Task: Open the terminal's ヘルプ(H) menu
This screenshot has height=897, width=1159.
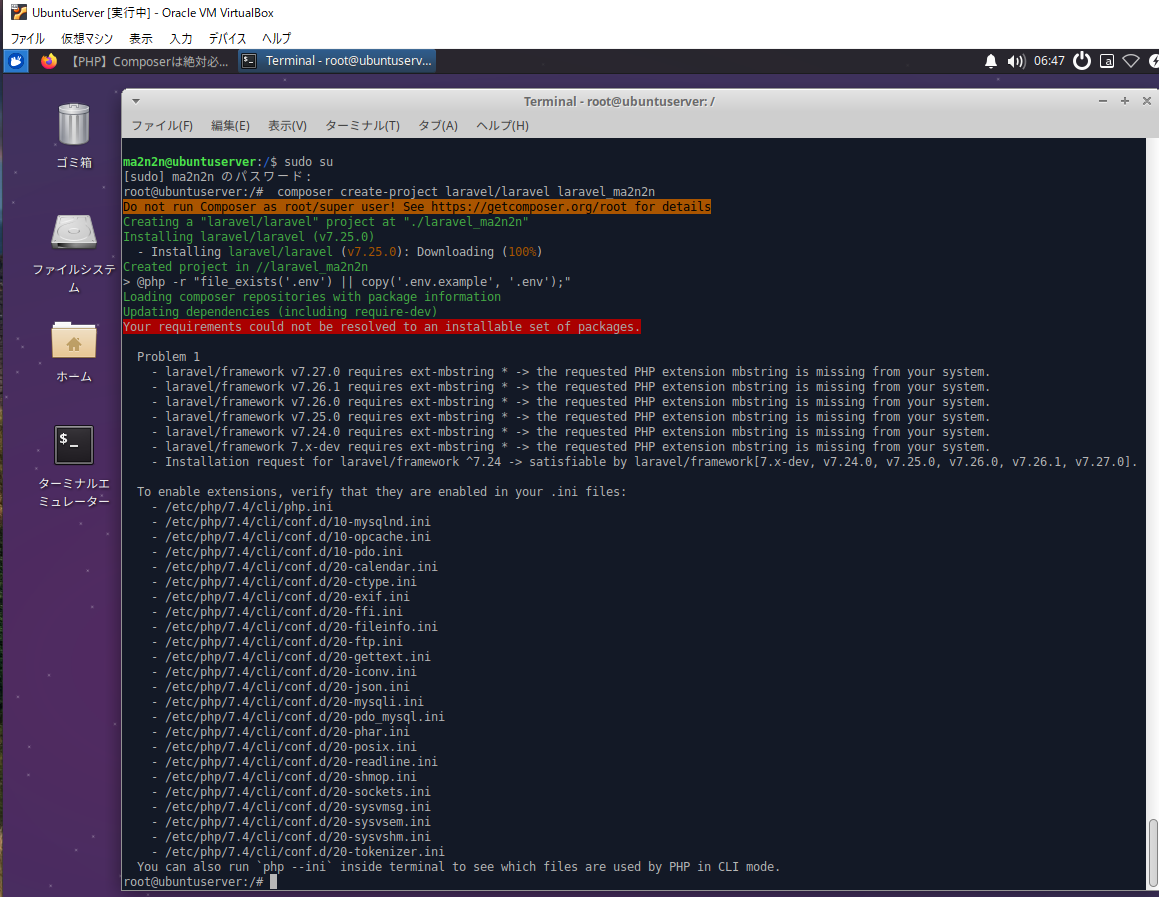Action: point(502,126)
